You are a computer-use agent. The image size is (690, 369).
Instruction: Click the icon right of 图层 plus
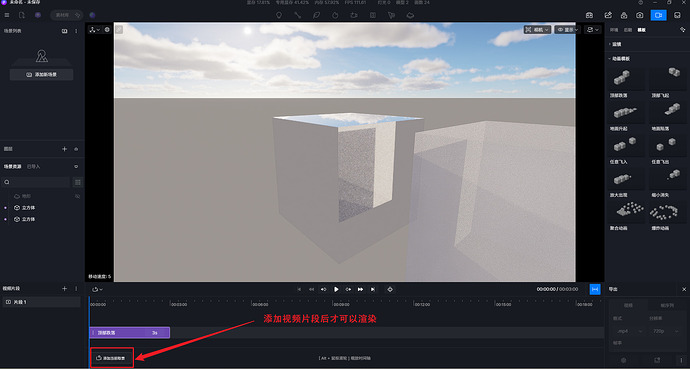tap(76, 149)
